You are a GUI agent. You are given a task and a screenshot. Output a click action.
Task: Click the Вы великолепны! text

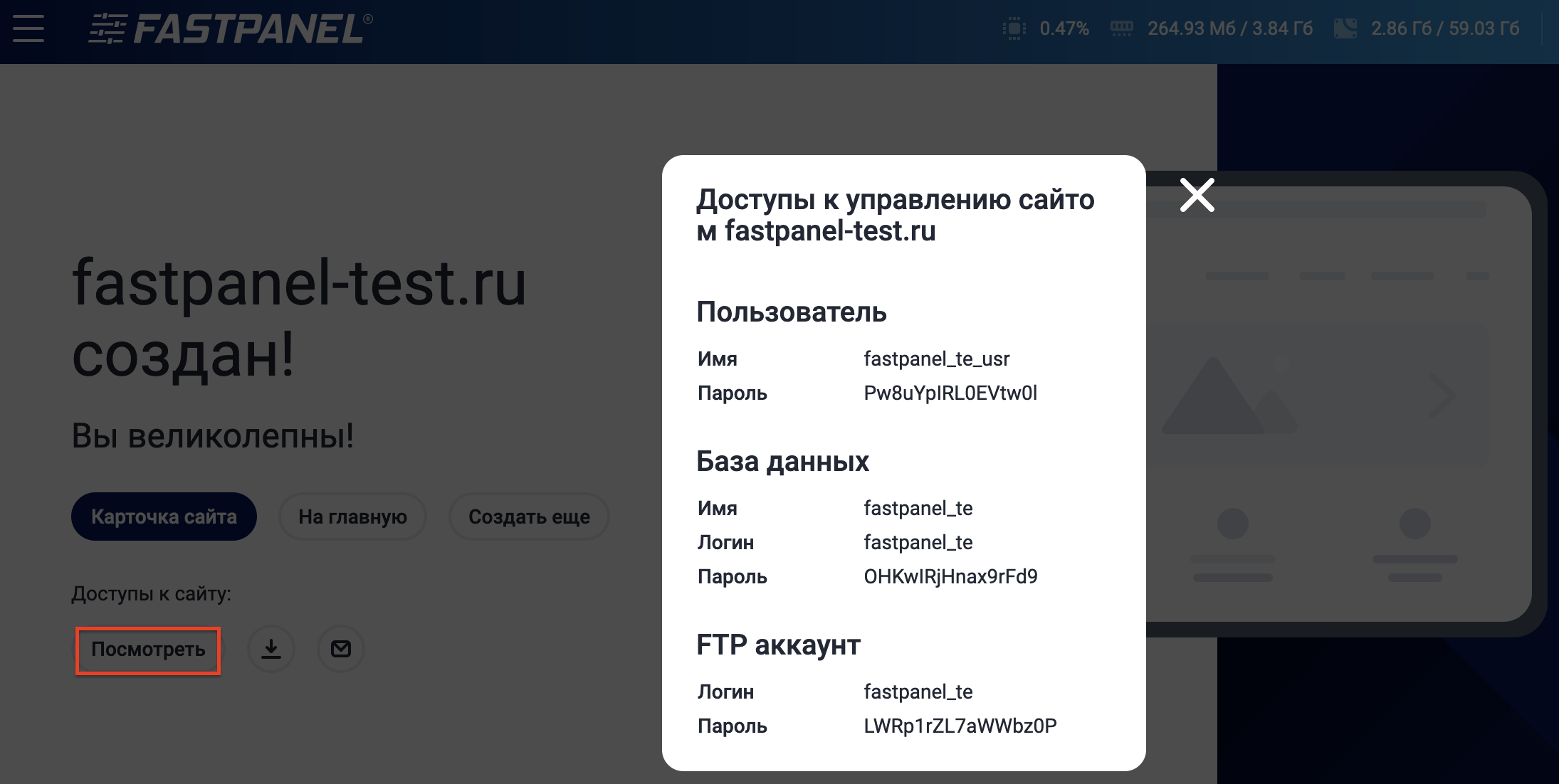coord(213,435)
